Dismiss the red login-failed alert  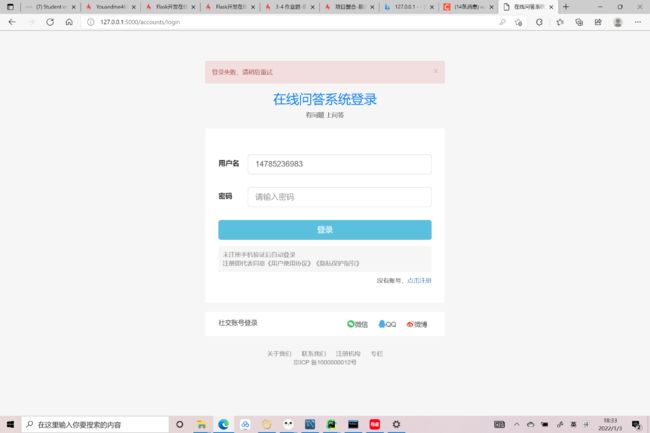click(x=436, y=71)
